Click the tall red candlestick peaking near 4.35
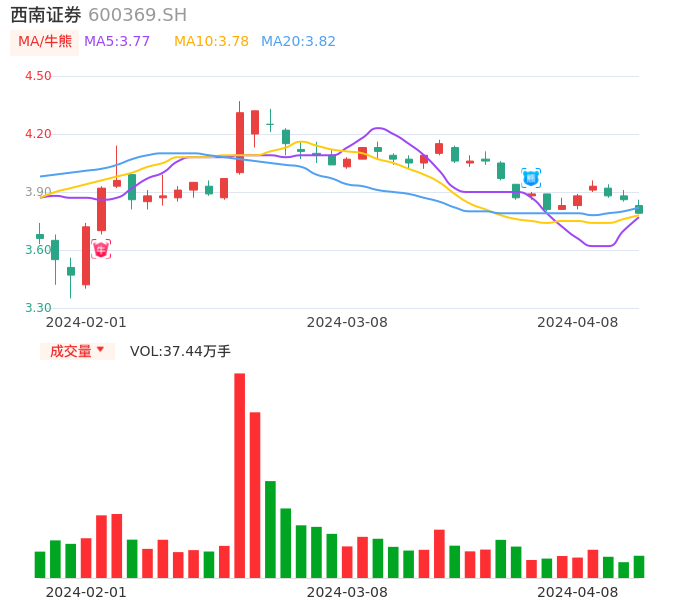Image resolution: width=686 pixels, height=606 pixels. [x=240, y=142]
